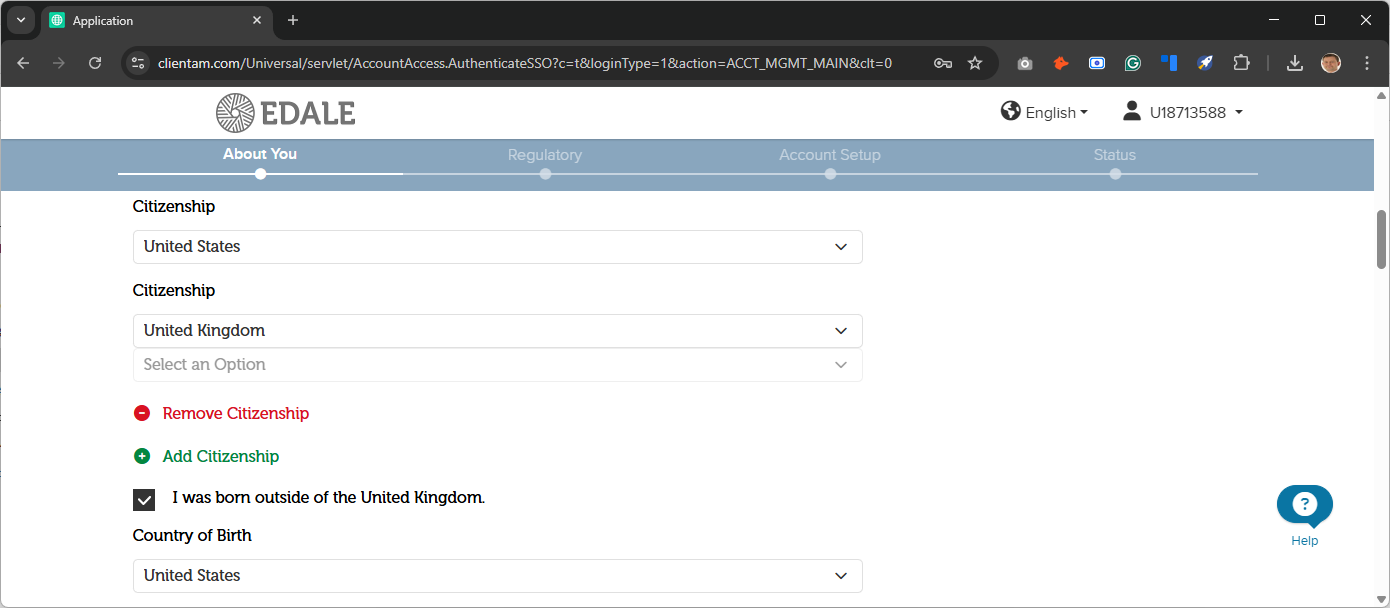Screen dimensions: 1390x608
Task: Go to the Account Setup step
Action: coord(830,155)
